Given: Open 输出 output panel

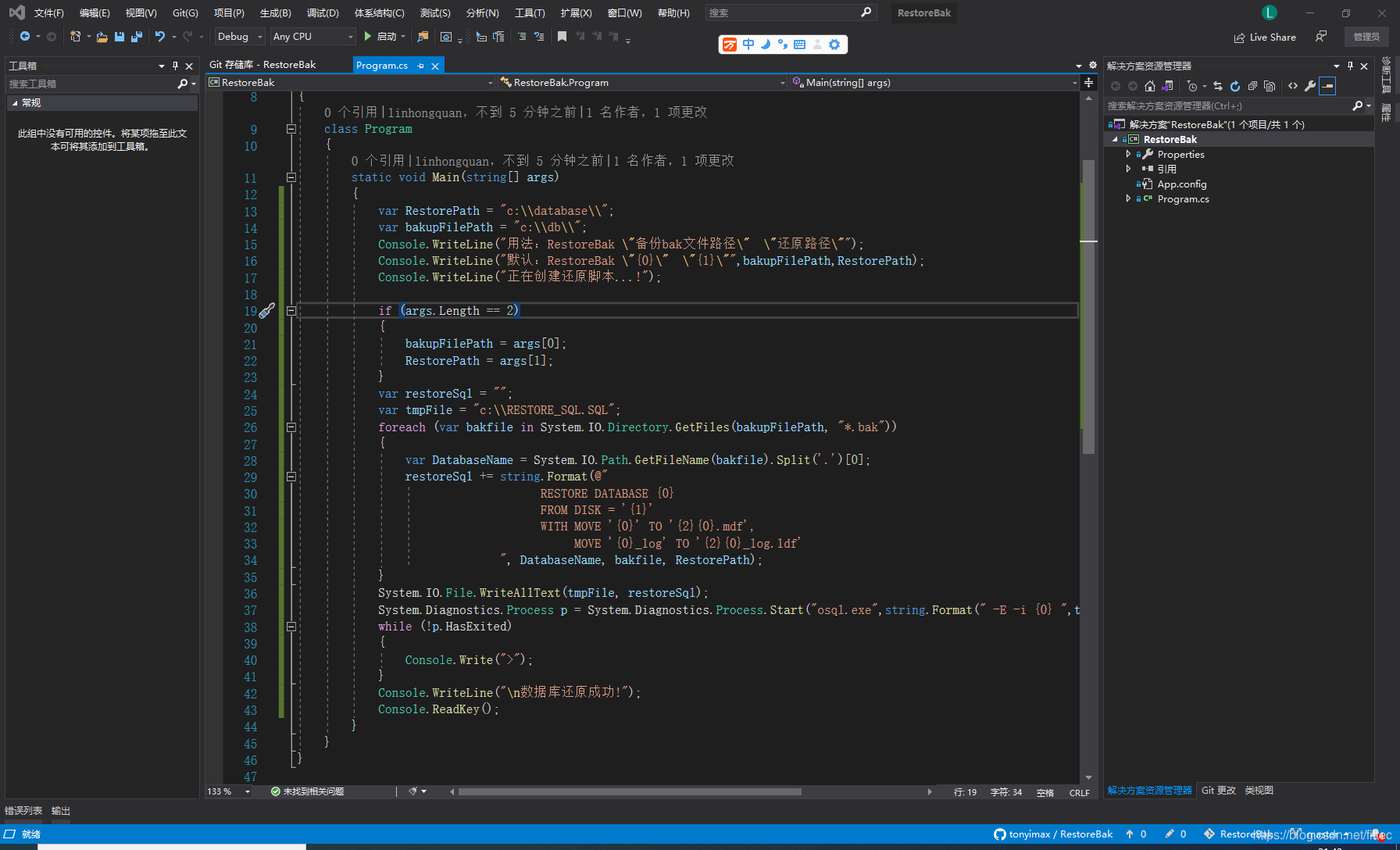Looking at the screenshot, I should coord(61,811).
